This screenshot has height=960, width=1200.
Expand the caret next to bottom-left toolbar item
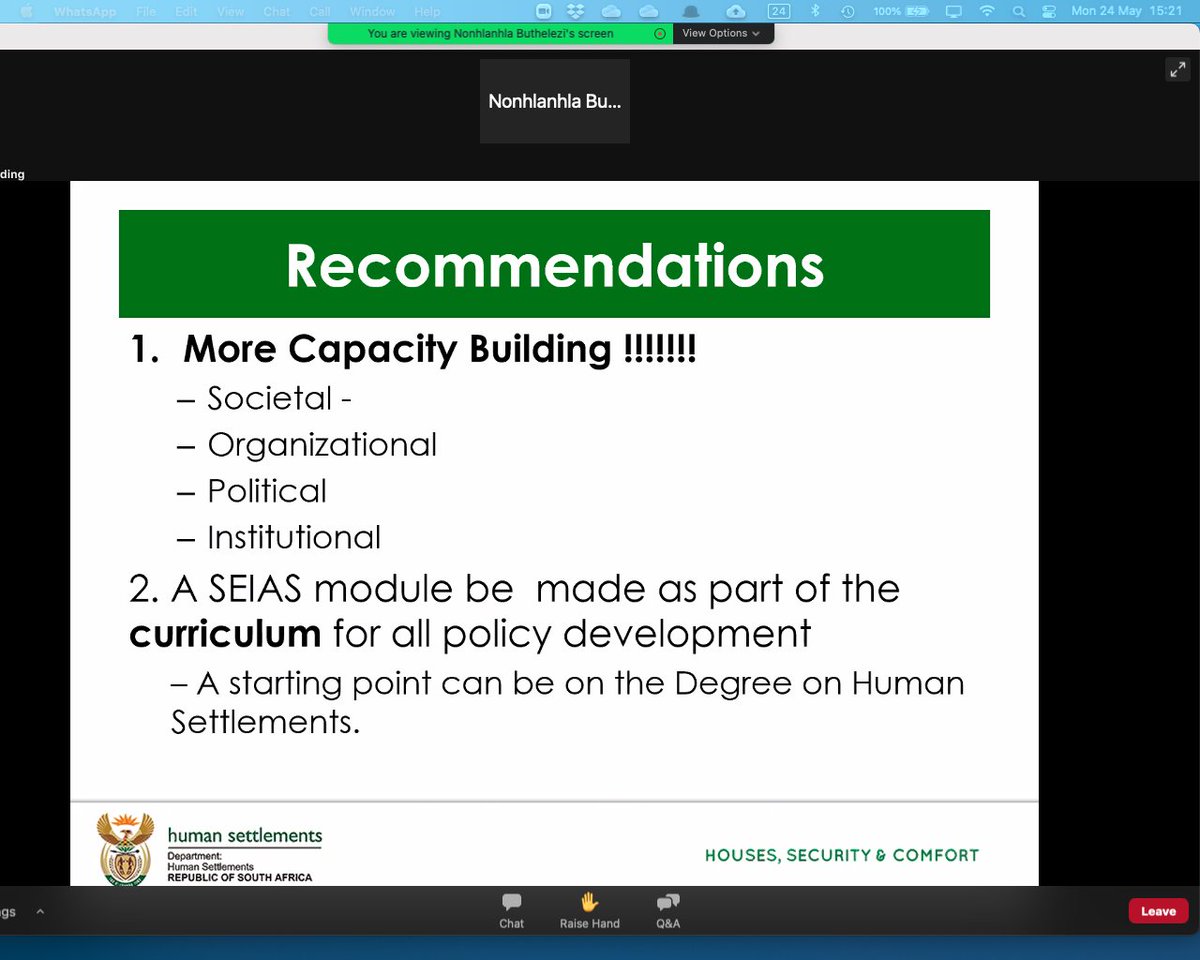pos(40,912)
